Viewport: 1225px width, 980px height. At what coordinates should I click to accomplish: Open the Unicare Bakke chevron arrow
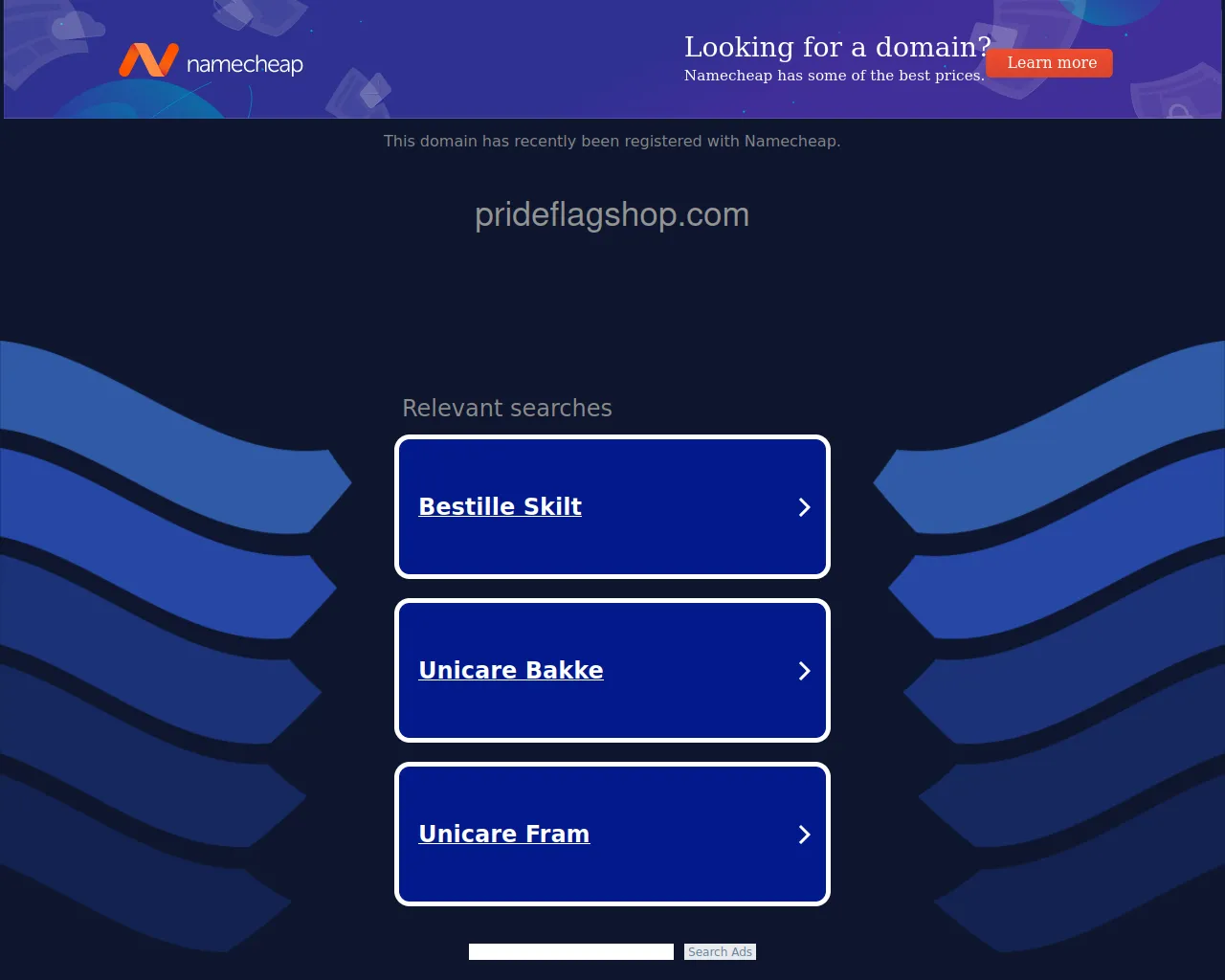pyautogui.click(x=804, y=671)
